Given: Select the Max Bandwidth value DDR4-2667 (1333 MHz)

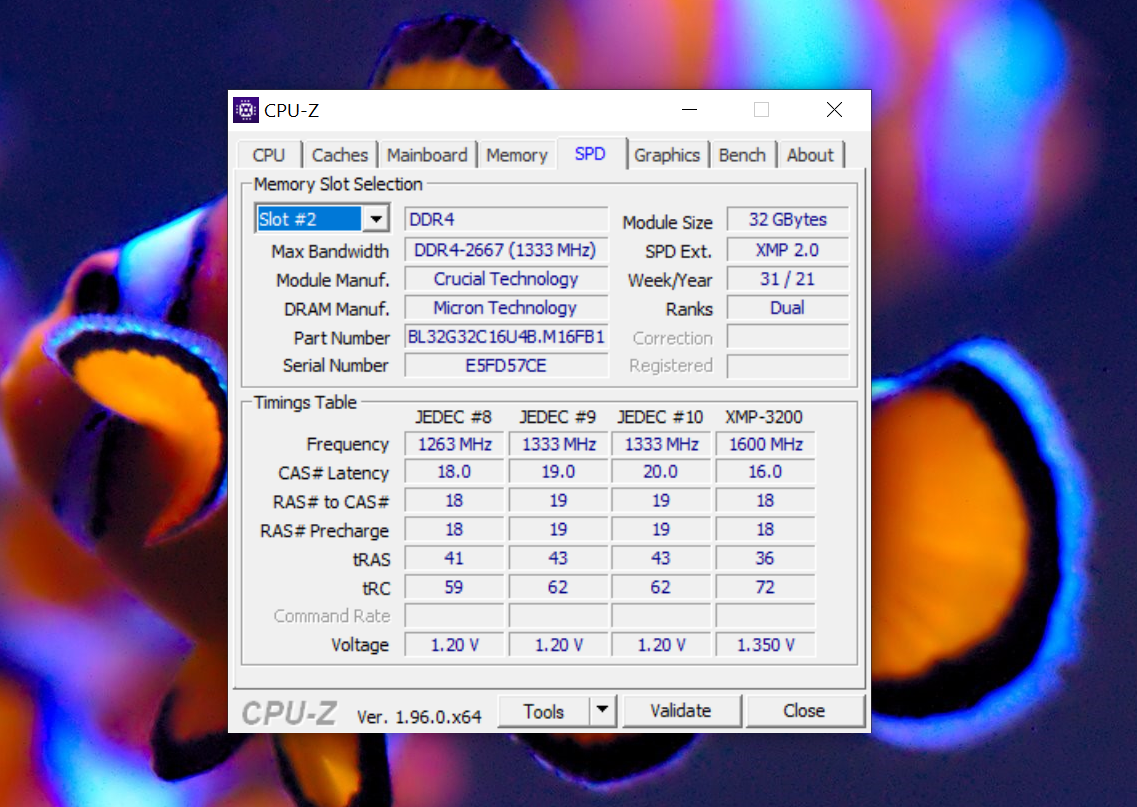Looking at the screenshot, I should pos(506,250).
